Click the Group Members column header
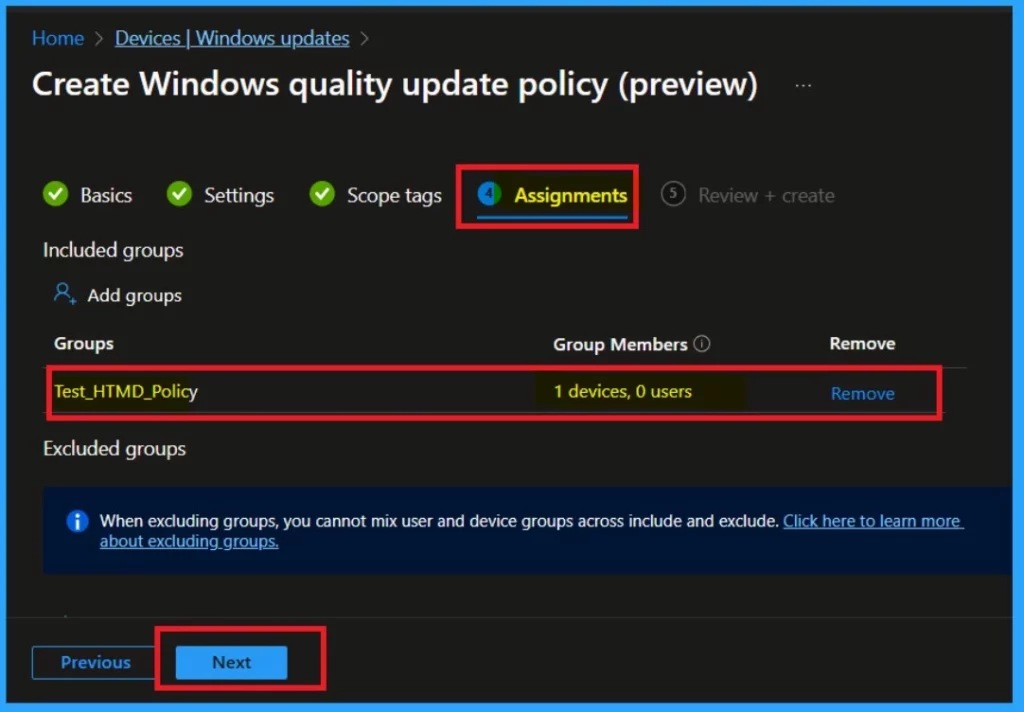The image size is (1024, 712). tap(620, 344)
